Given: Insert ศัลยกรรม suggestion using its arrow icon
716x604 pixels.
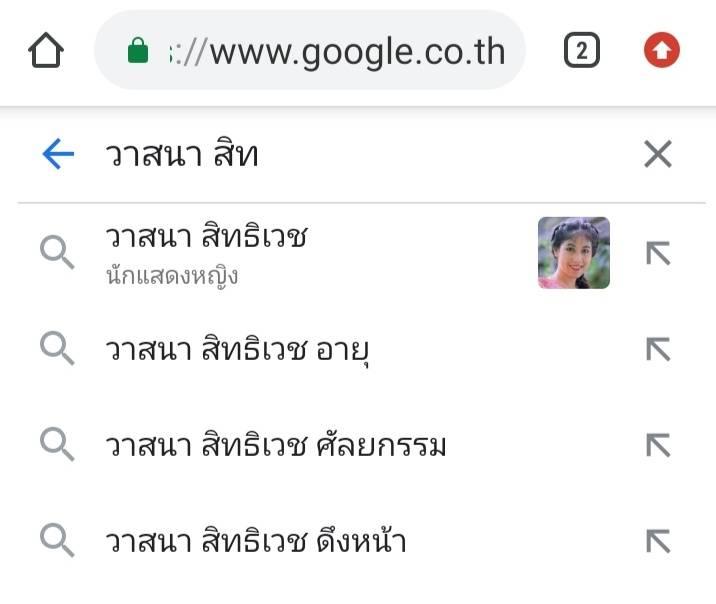Looking at the screenshot, I should click(658, 445).
